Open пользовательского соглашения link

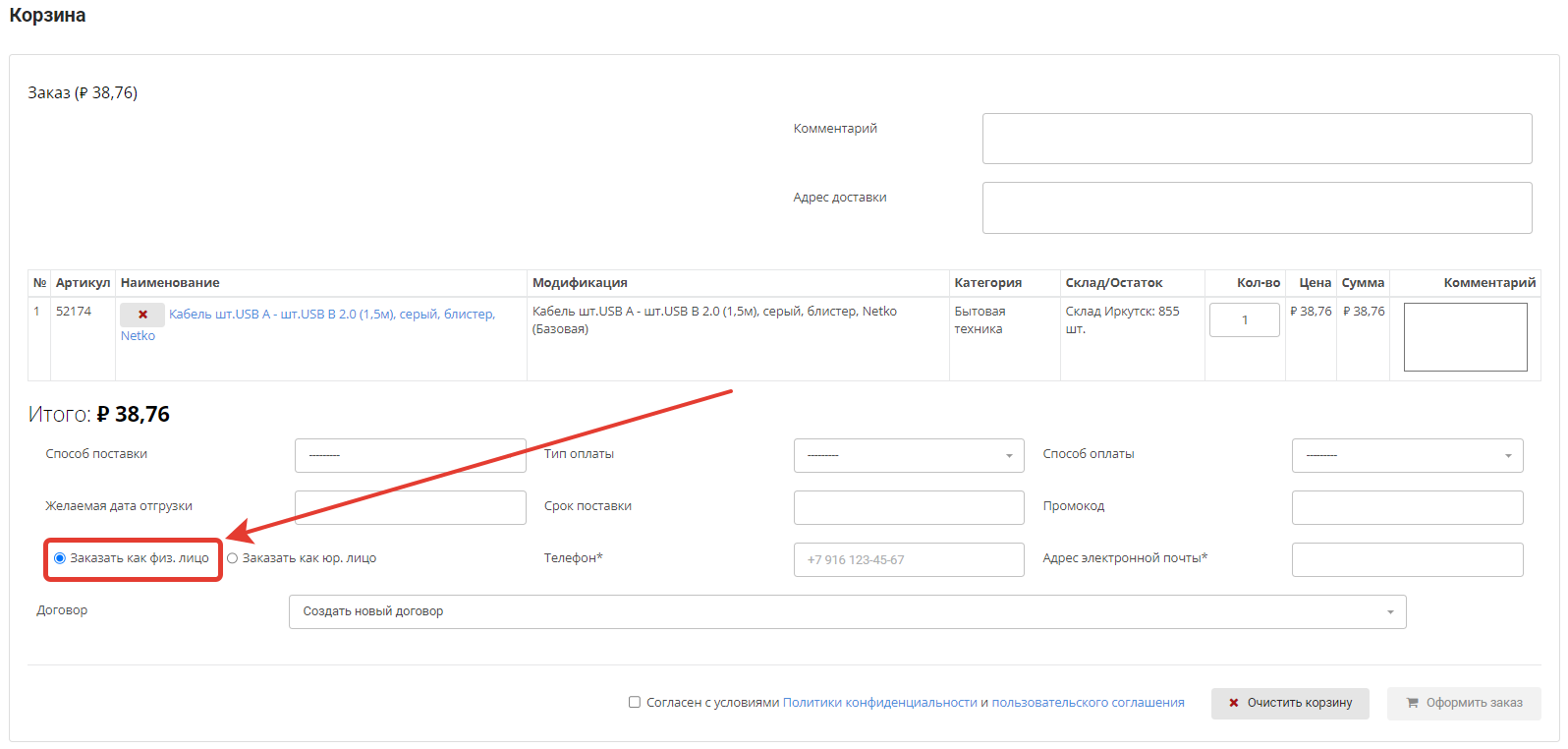coord(1088,703)
